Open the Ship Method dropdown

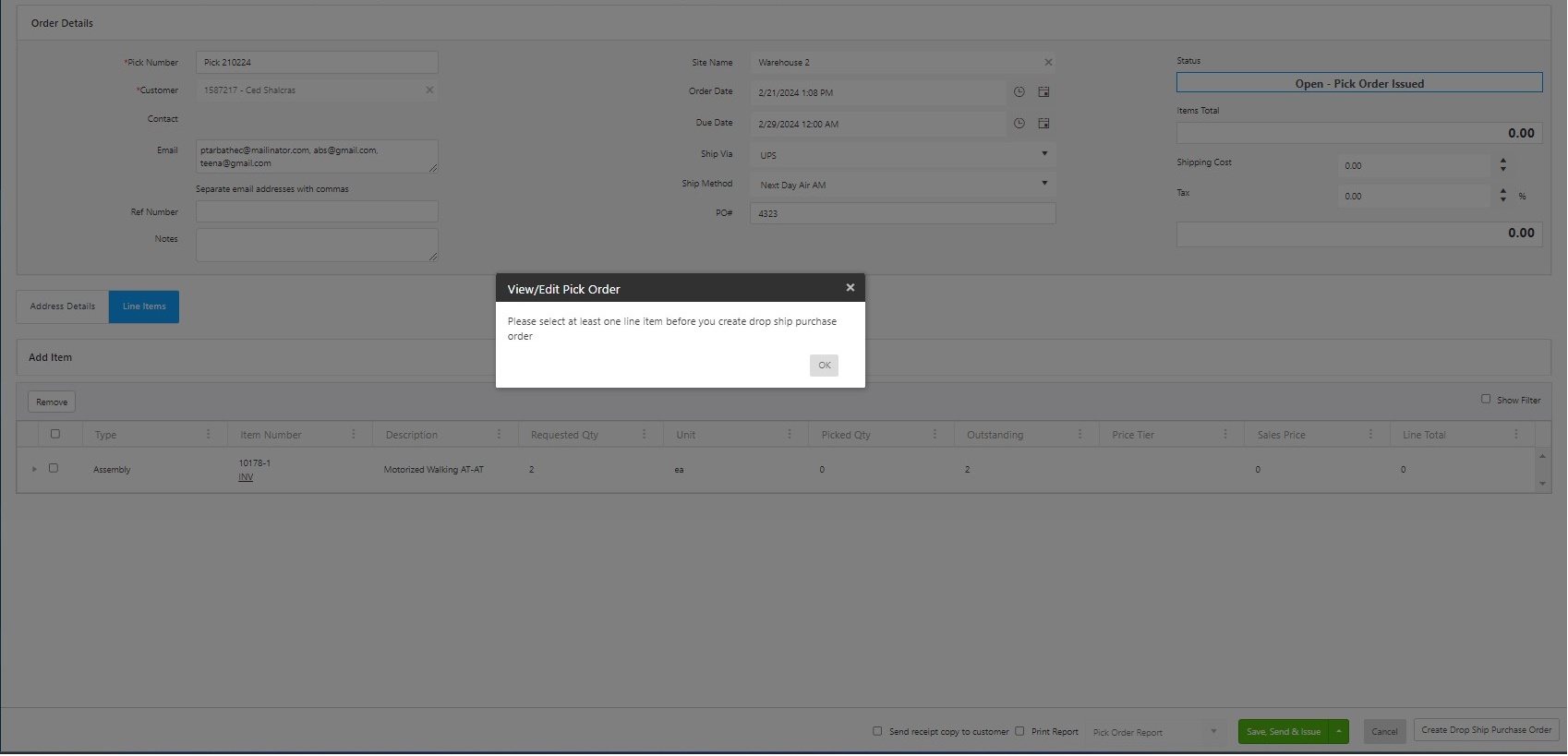1044,184
